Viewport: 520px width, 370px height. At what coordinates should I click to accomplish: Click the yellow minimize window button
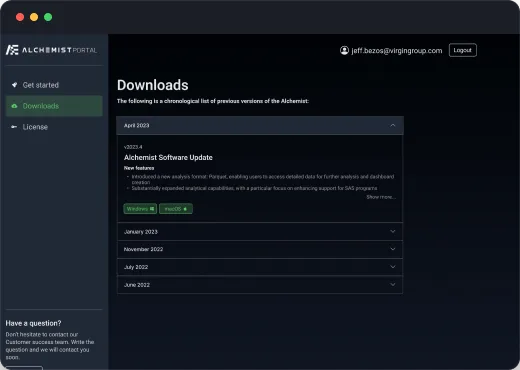coord(34,17)
